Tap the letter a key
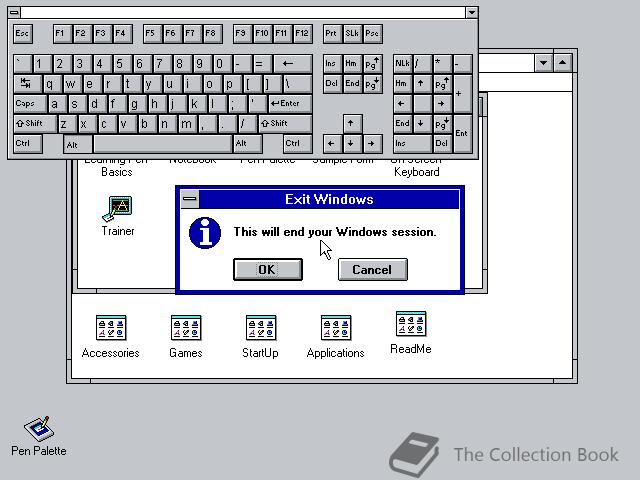 58,104
